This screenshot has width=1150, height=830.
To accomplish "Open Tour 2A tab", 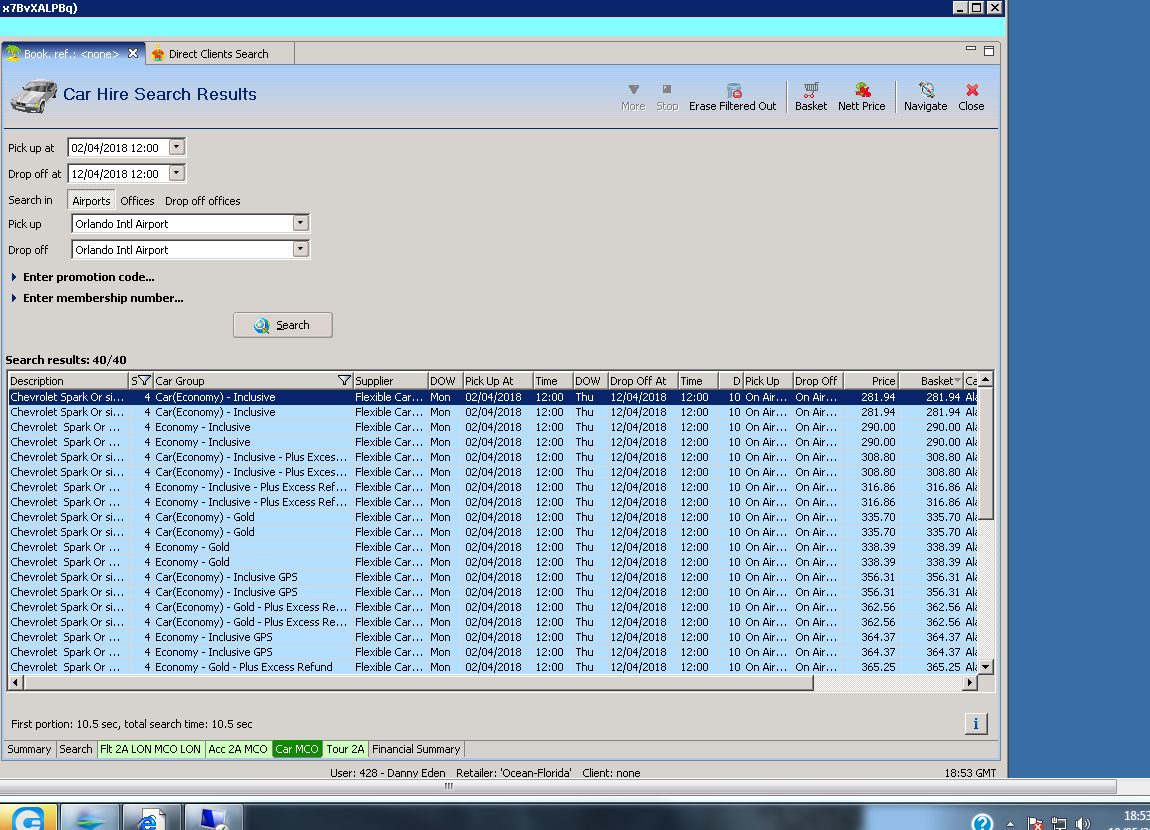I will click(345, 749).
